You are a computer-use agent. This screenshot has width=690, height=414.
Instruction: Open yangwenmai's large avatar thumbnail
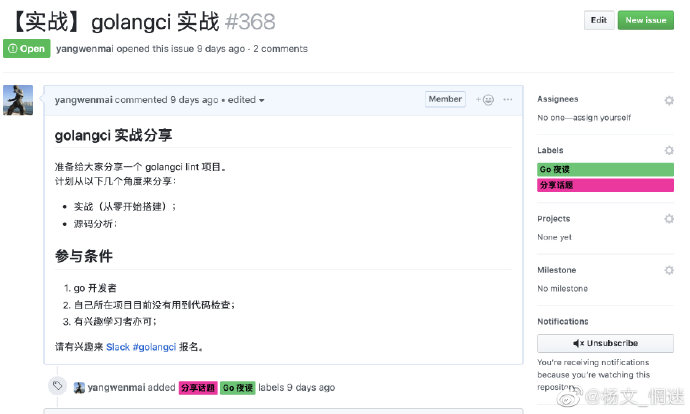pyautogui.click(x=18, y=100)
